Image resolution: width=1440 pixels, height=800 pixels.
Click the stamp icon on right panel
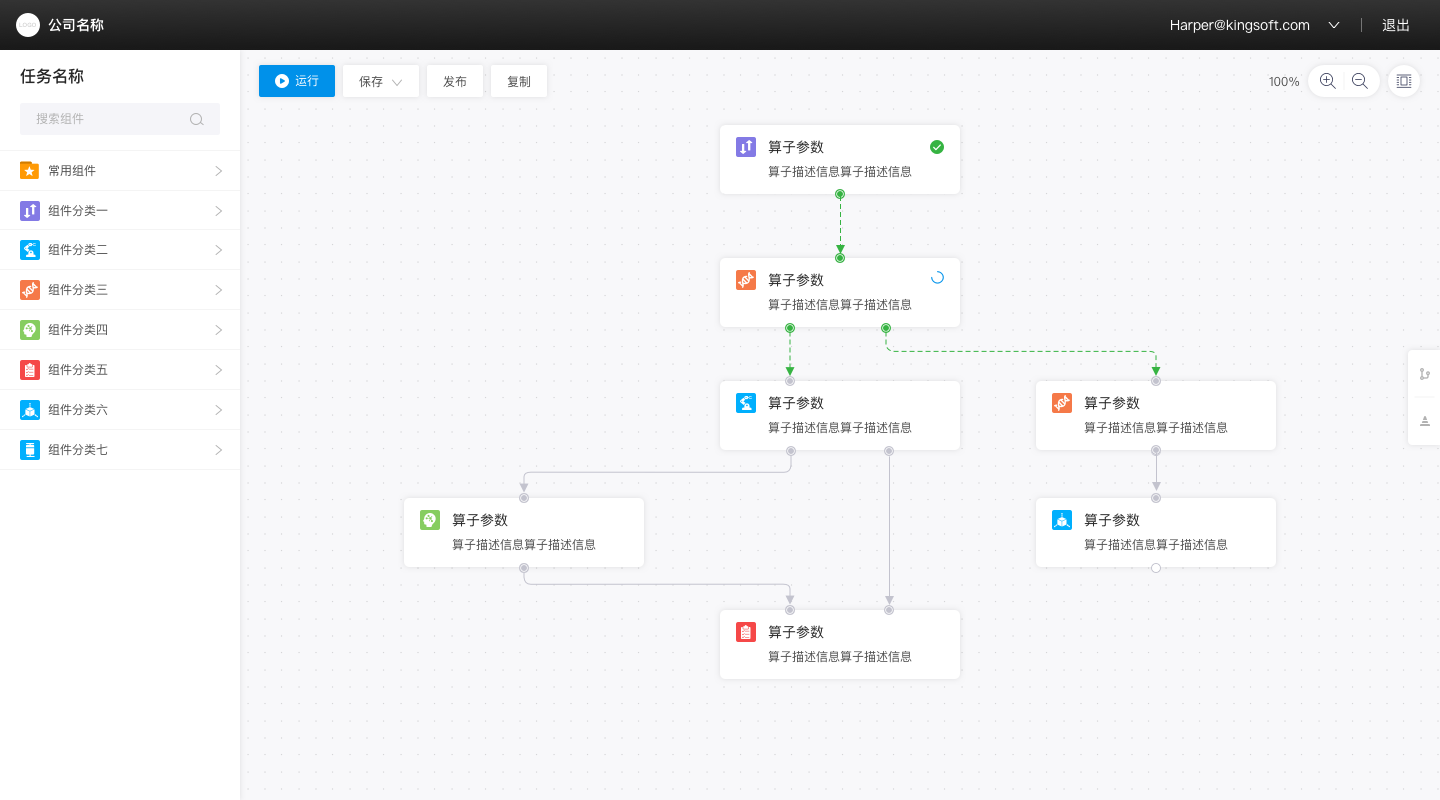pyautogui.click(x=1424, y=421)
